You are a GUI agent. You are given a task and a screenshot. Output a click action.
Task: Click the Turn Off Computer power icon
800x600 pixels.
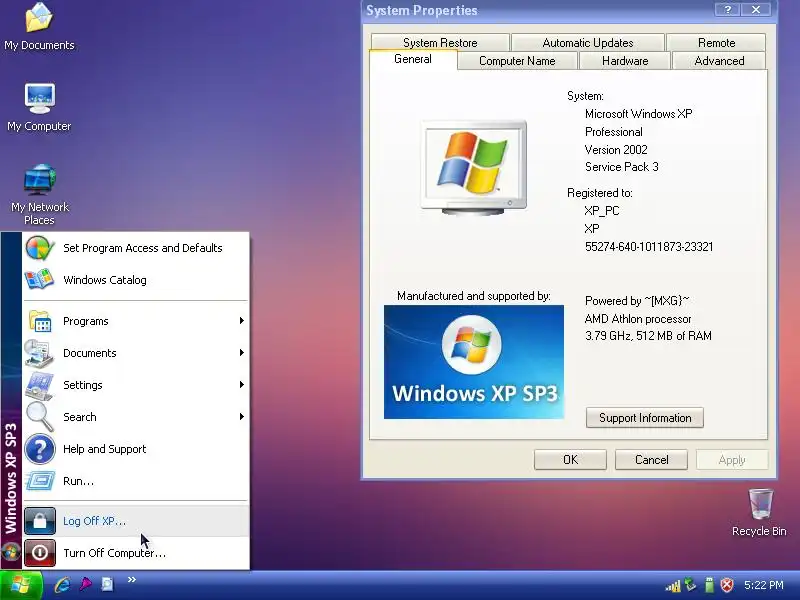(x=40, y=553)
